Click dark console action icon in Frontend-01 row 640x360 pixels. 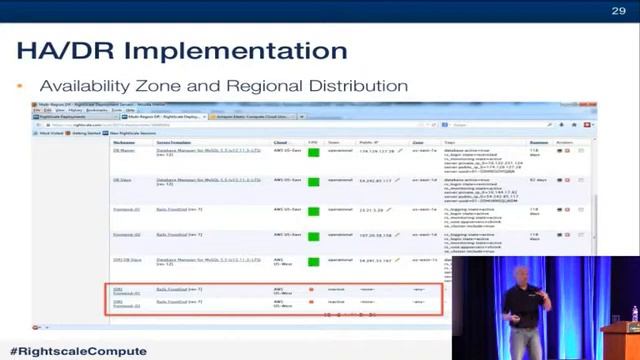coord(560,210)
